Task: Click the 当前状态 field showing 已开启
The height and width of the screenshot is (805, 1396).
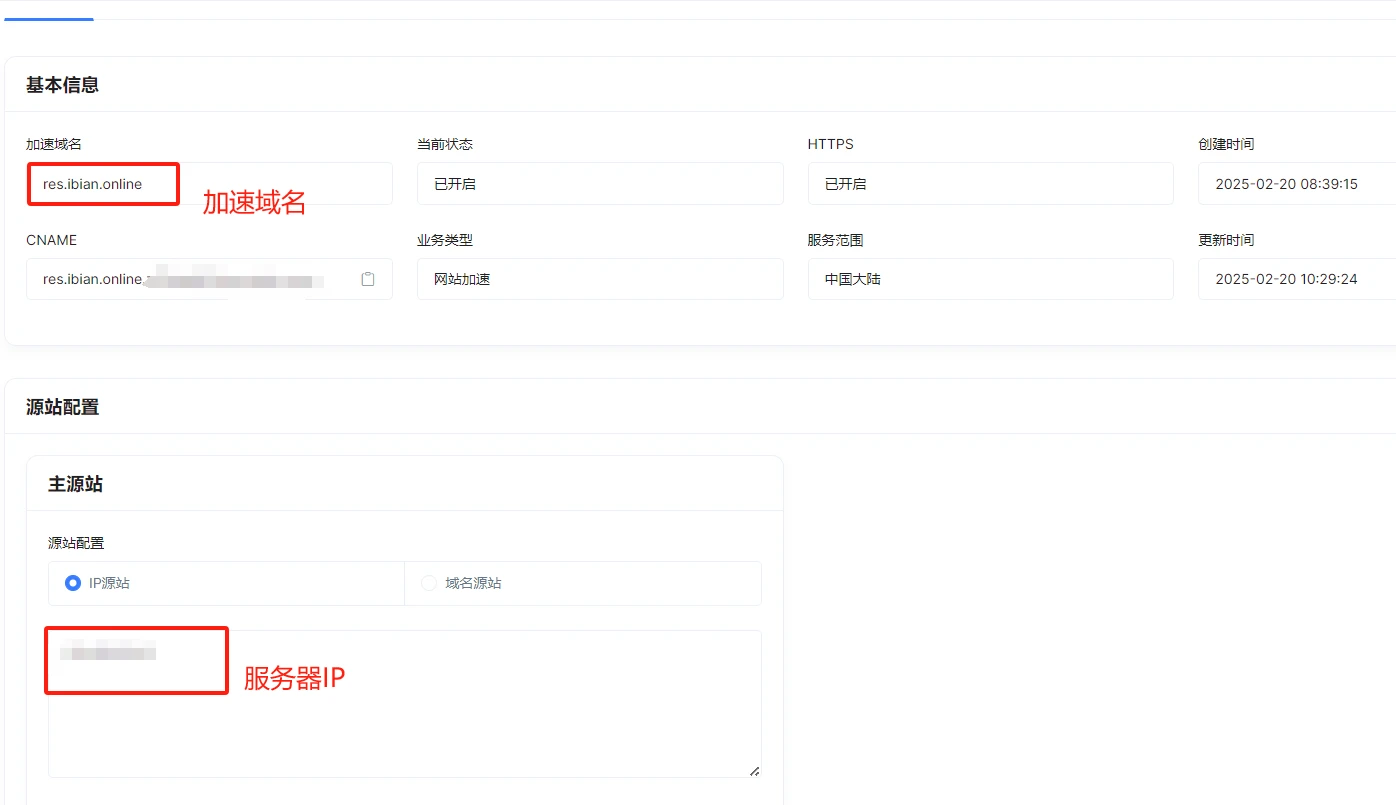Action: (600, 184)
